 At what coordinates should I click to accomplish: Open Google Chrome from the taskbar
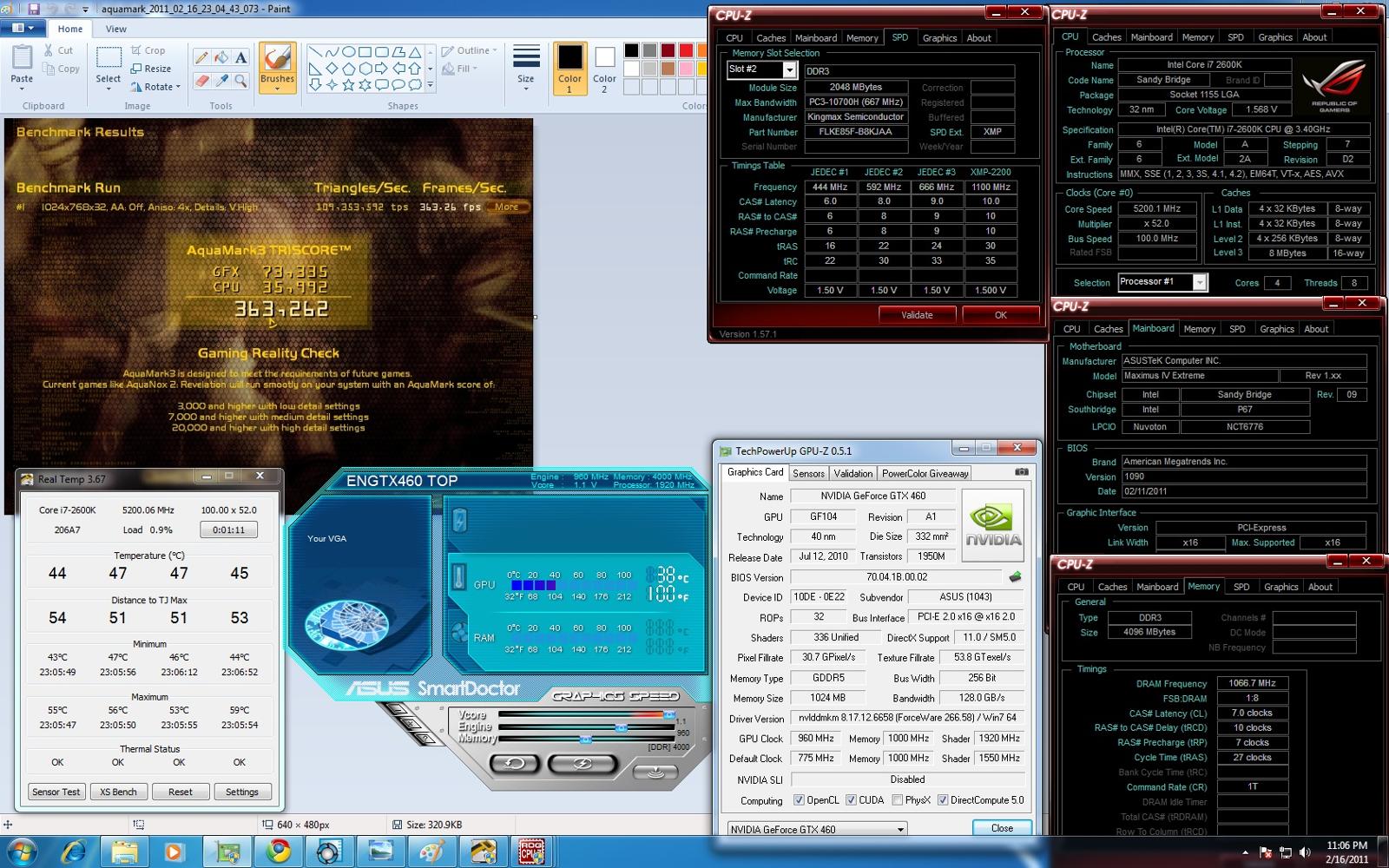point(279,851)
